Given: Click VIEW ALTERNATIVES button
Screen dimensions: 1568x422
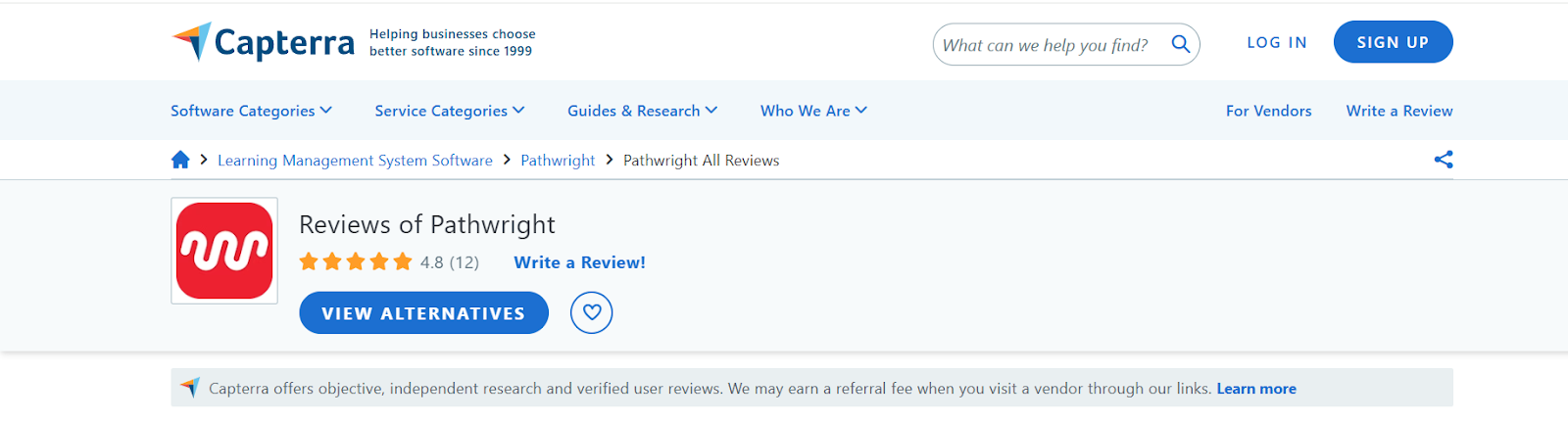Looking at the screenshot, I should [423, 313].
